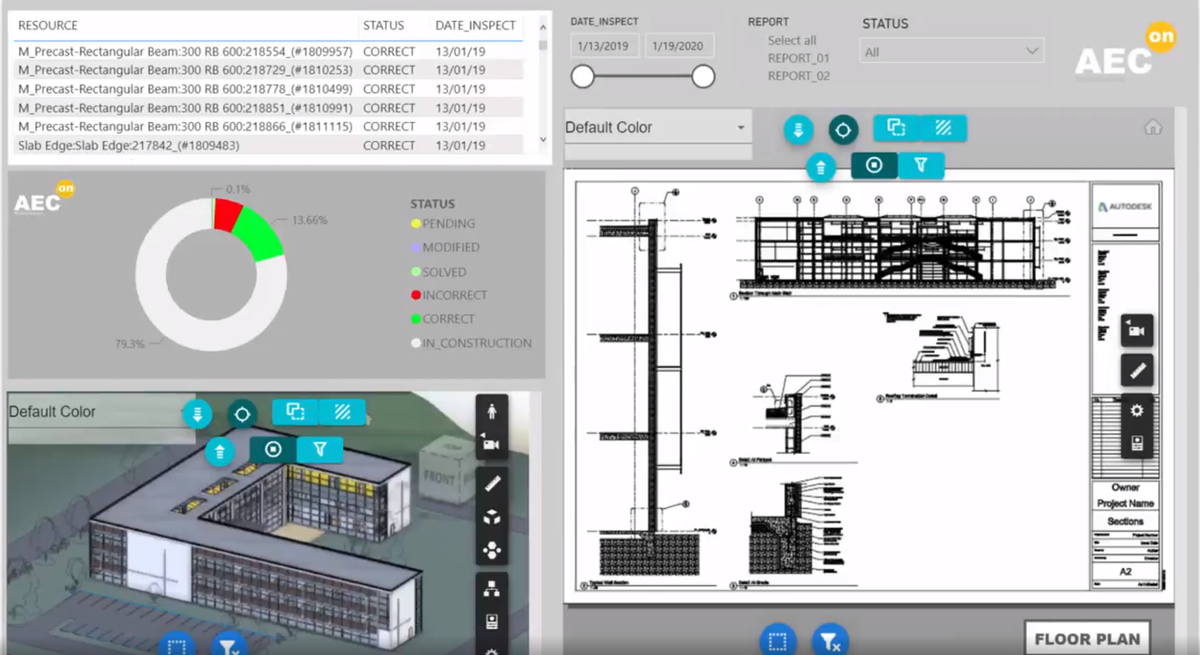
Task: Click the crosshair target icon in 3D viewer
Action: 241,413
